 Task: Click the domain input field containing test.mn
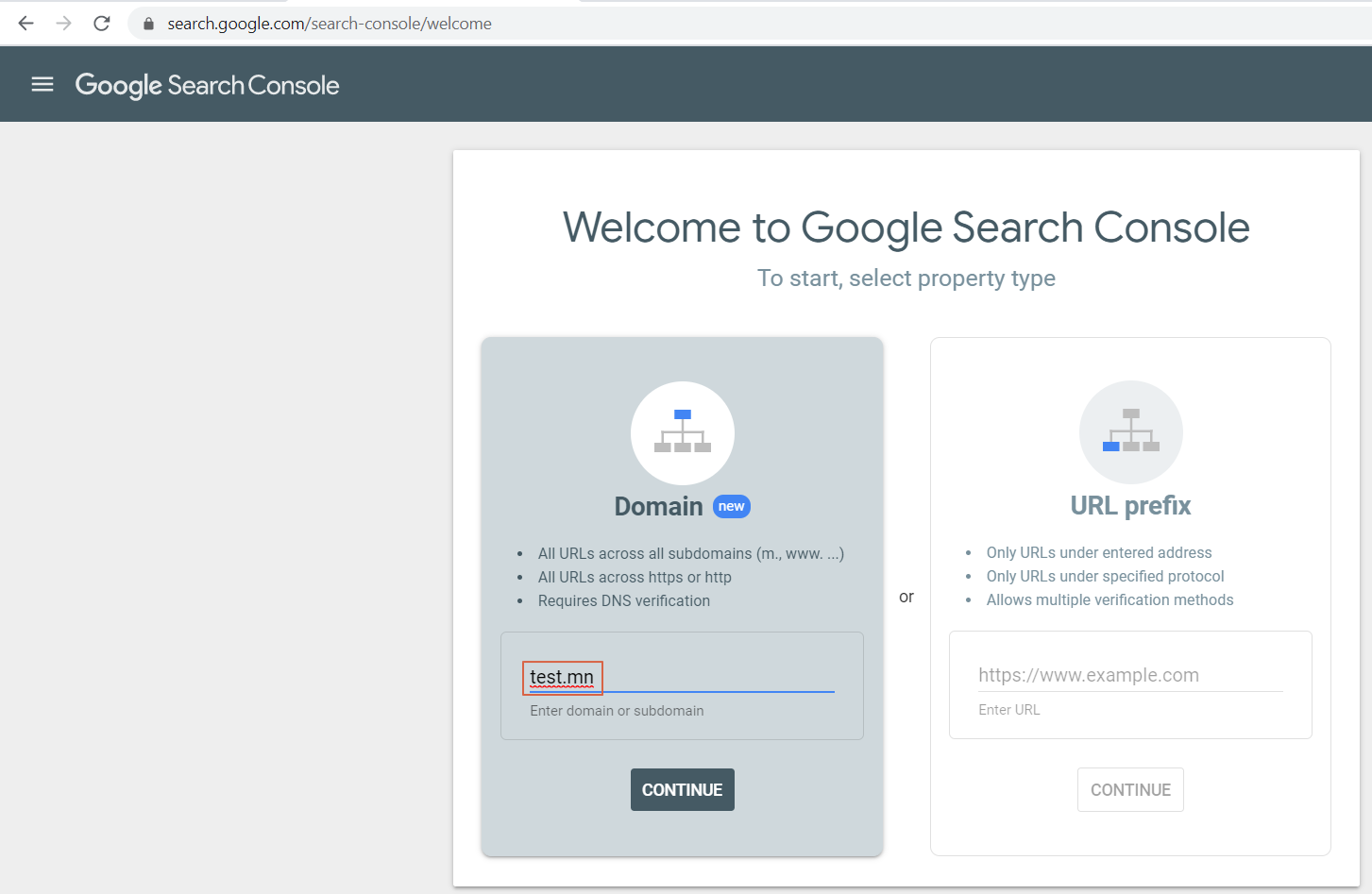682,678
